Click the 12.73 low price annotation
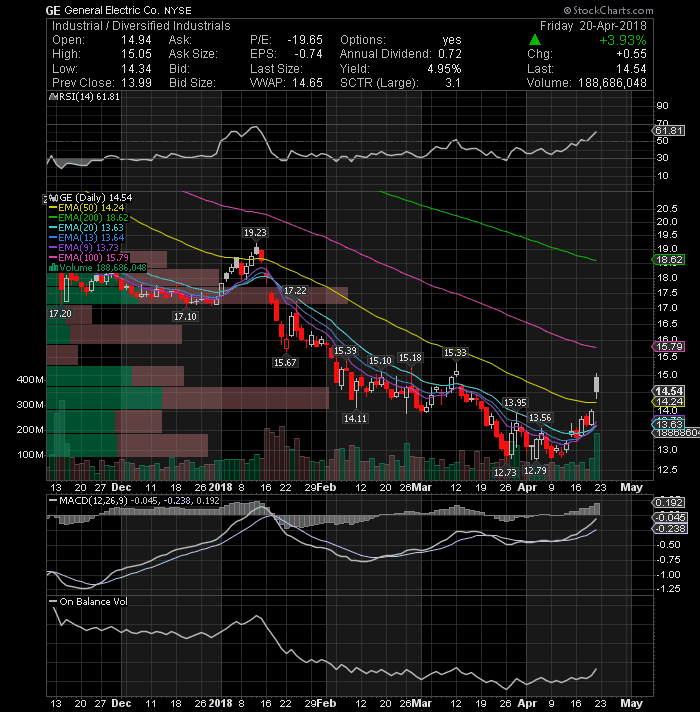This screenshot has height=712, width=700. 505,473
